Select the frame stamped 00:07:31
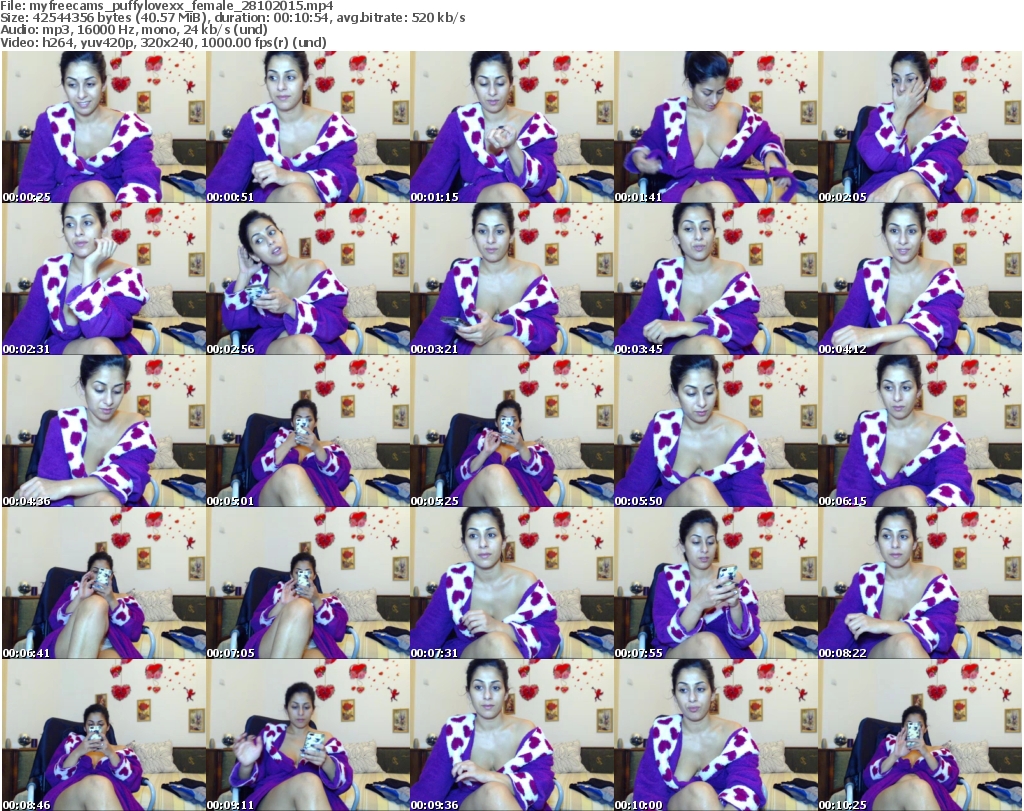Image resolution: width=1024 pixels, height=811 pixels. [x=512, y=583]
